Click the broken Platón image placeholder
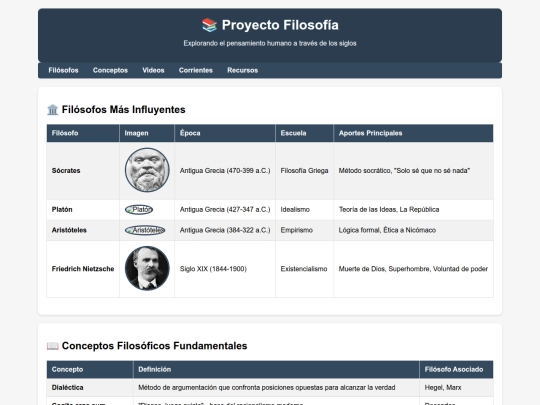This screenshot has width=540, height=405. 139,209
